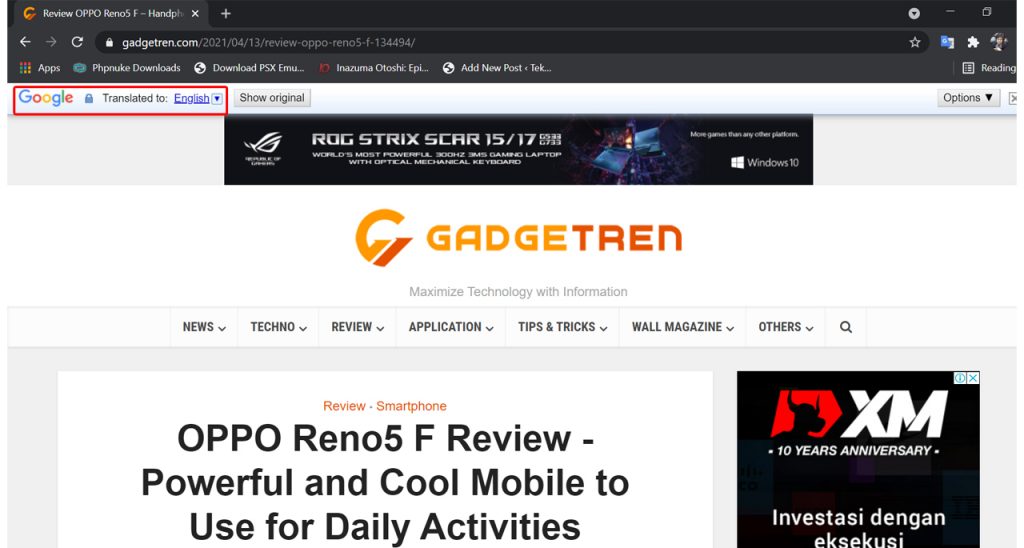Open the NEWS navigation menu
The width and height of the screenshot is (1024, 548).
[204, 327]
